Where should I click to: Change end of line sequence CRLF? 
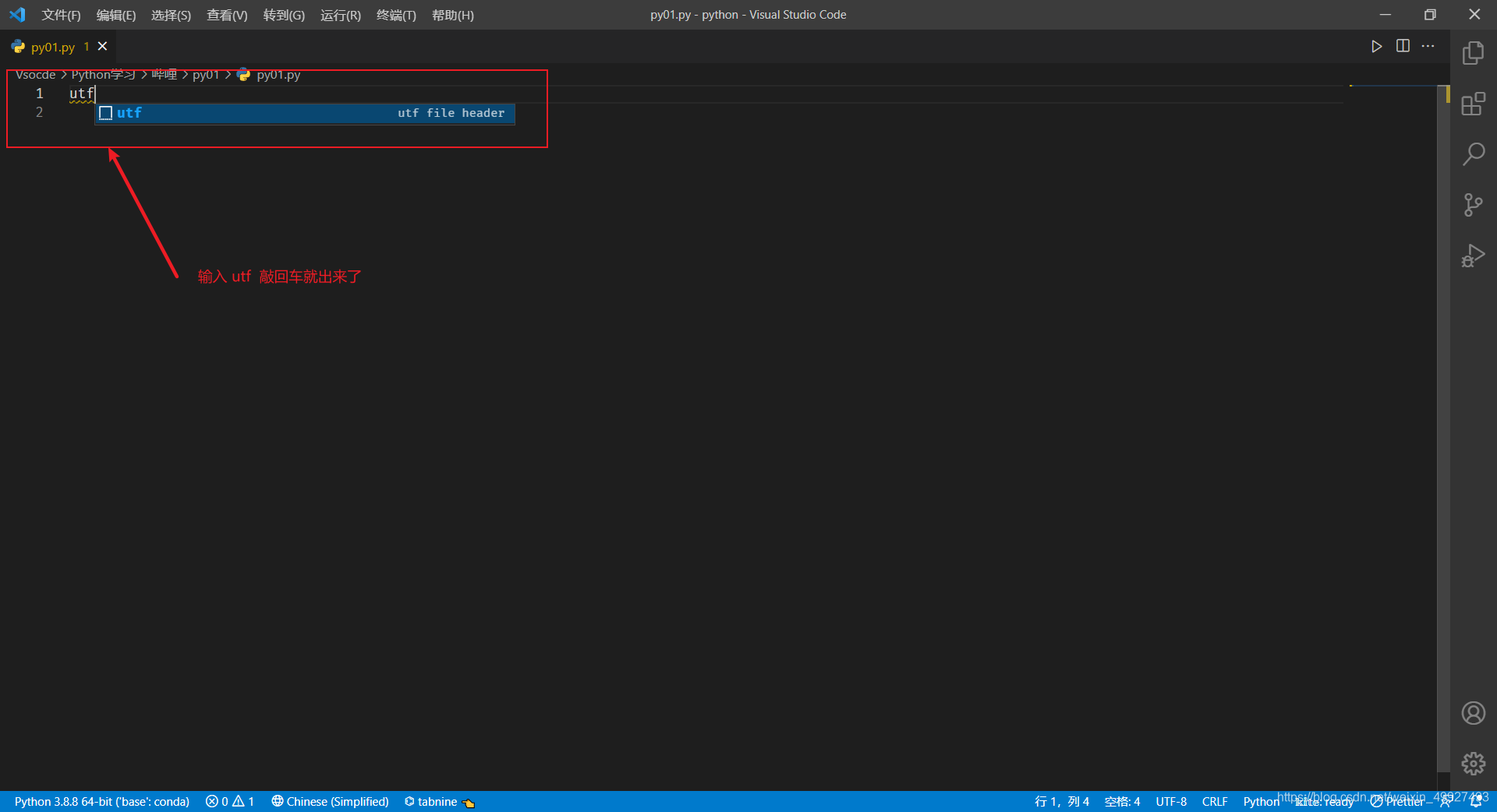[x=1215, y=802]
